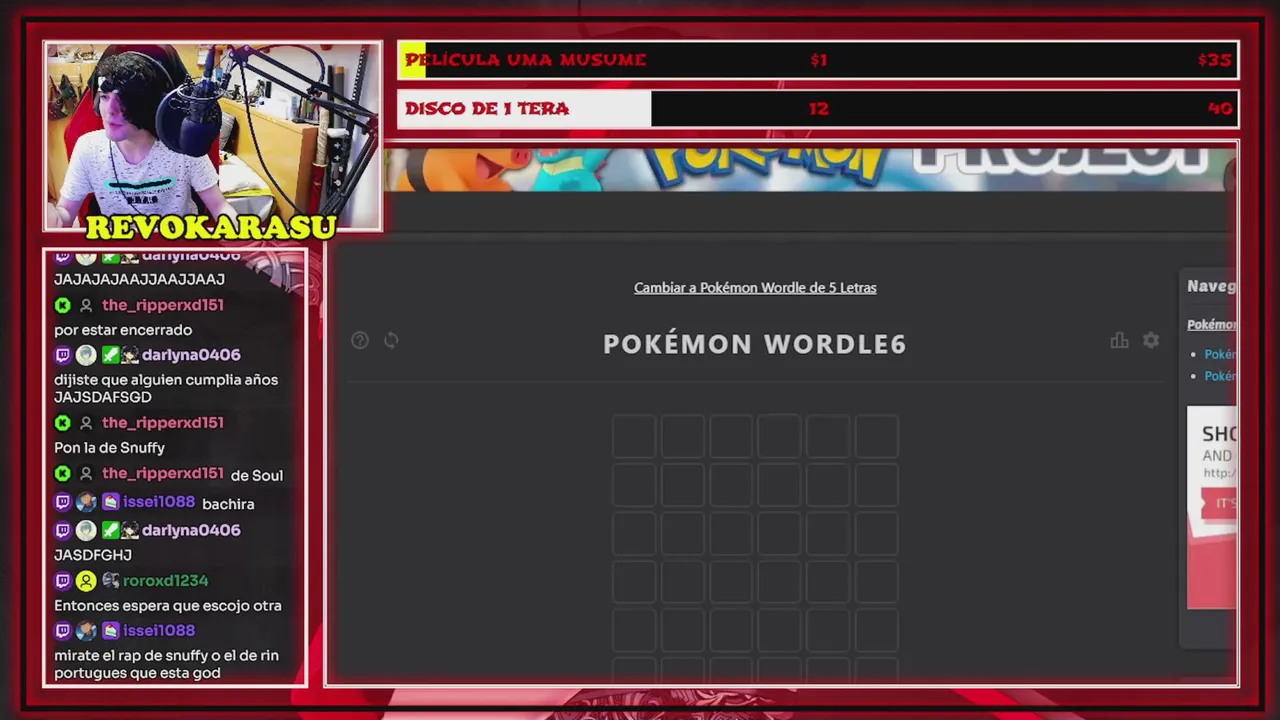This screenshot has width=1280, height=720.
Task: Click the Kick badge beside 'de Soul' message
Action: (63, 473)
